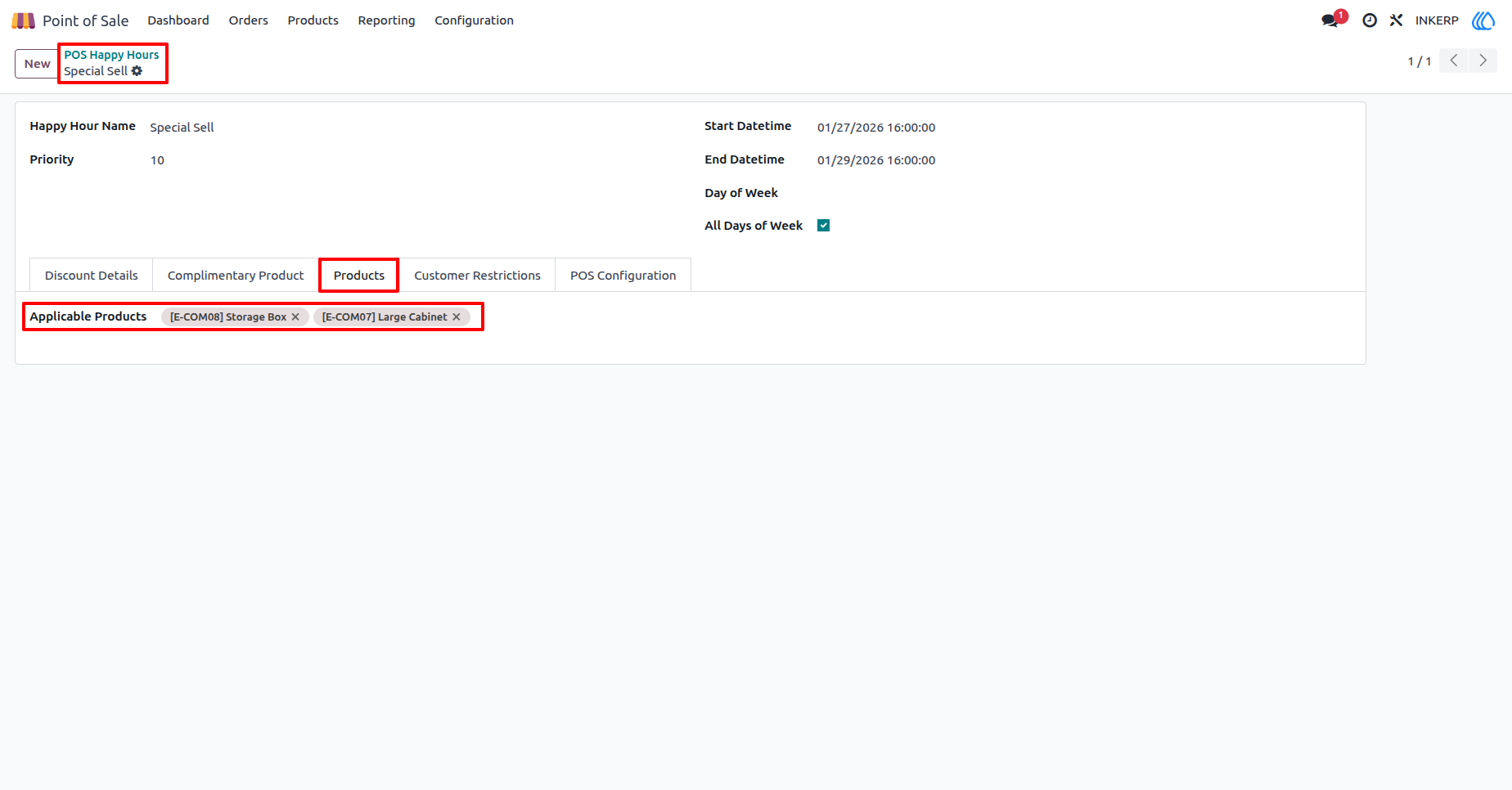Open the discuss messages icon
This screenshot has width=1512, height=790.
[x=1331, y=20]
